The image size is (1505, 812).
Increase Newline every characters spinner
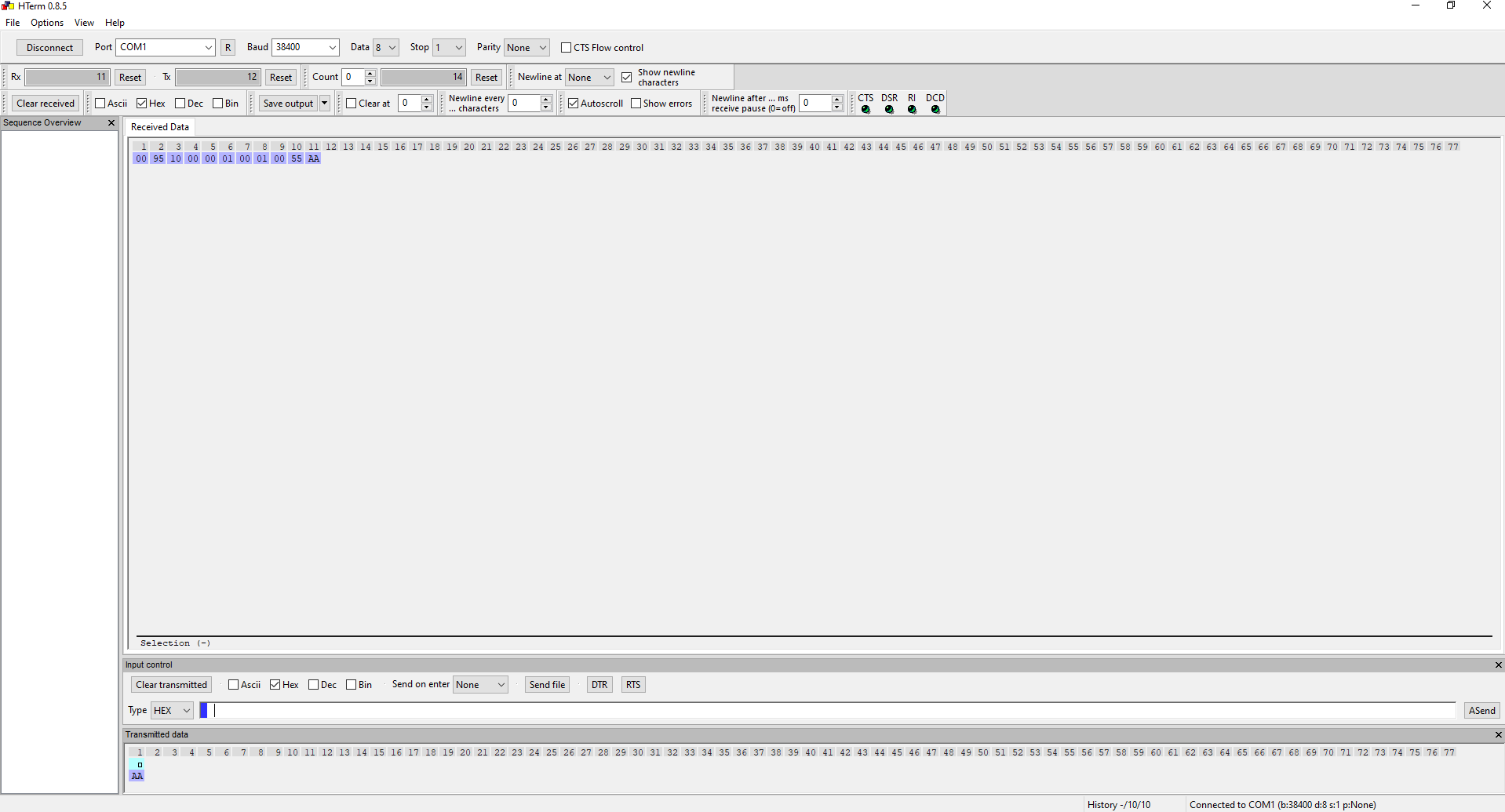[546, 100]
